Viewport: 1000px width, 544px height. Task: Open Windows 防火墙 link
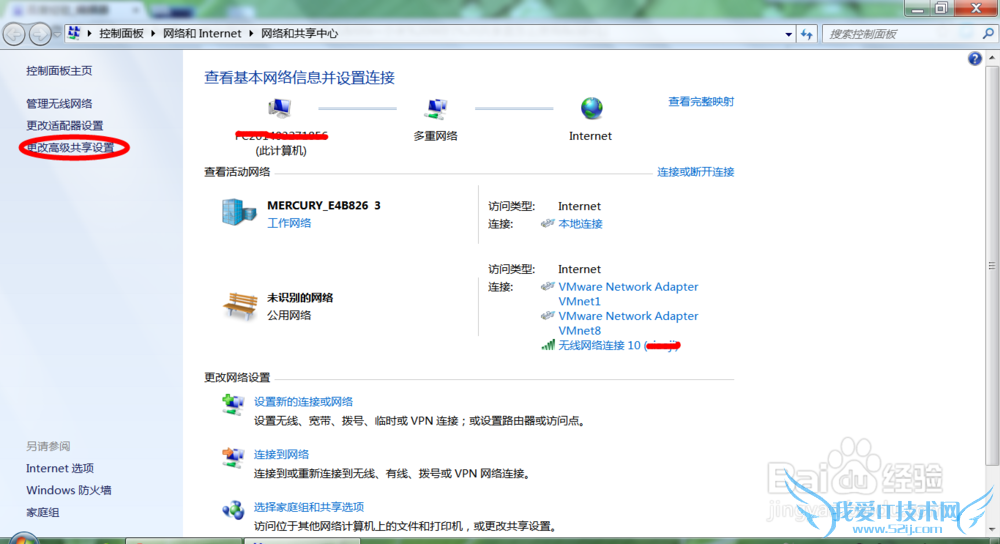[69, 490]
